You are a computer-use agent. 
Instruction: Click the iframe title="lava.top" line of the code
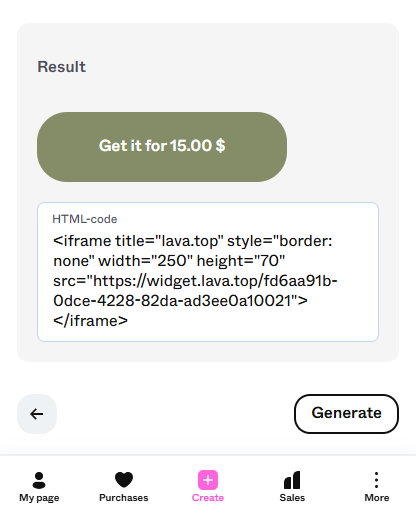click(x=193, y=241)
